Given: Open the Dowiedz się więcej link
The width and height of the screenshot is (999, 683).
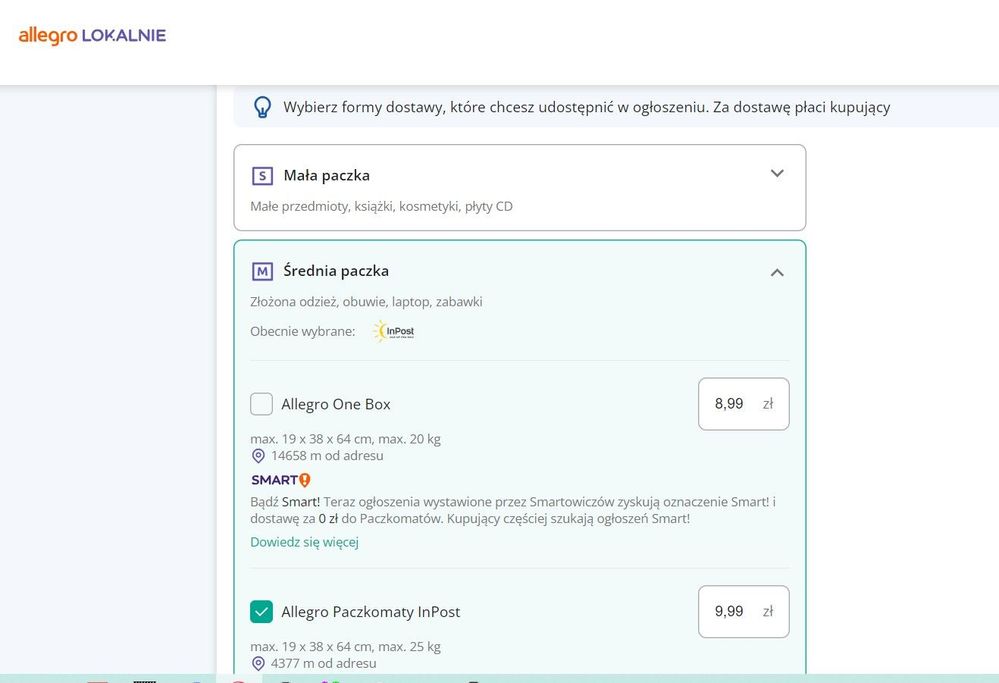Looking at the screenshot, I should [305, 542].
